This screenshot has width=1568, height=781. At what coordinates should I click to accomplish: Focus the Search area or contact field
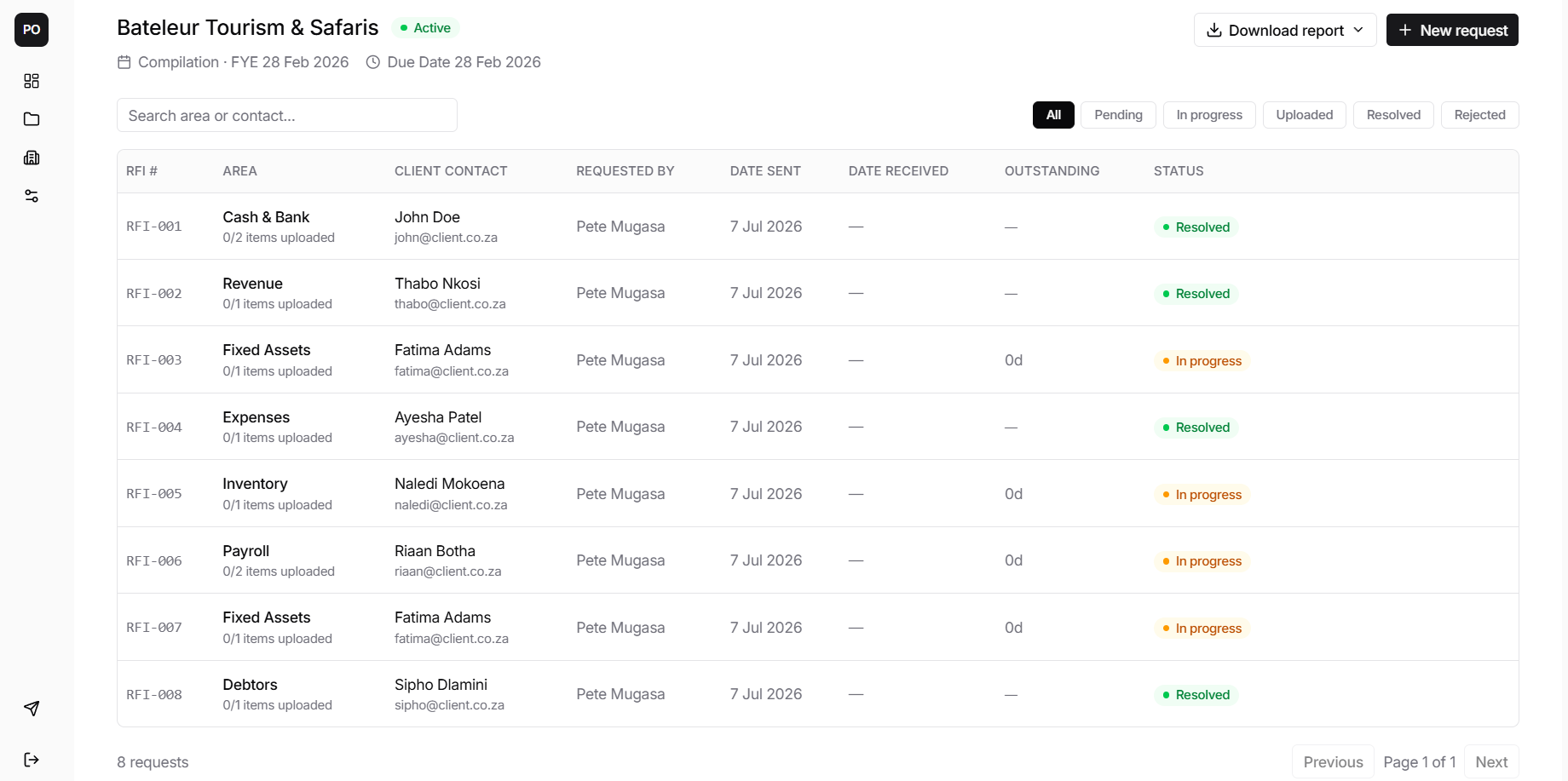[x=287, y=115]
